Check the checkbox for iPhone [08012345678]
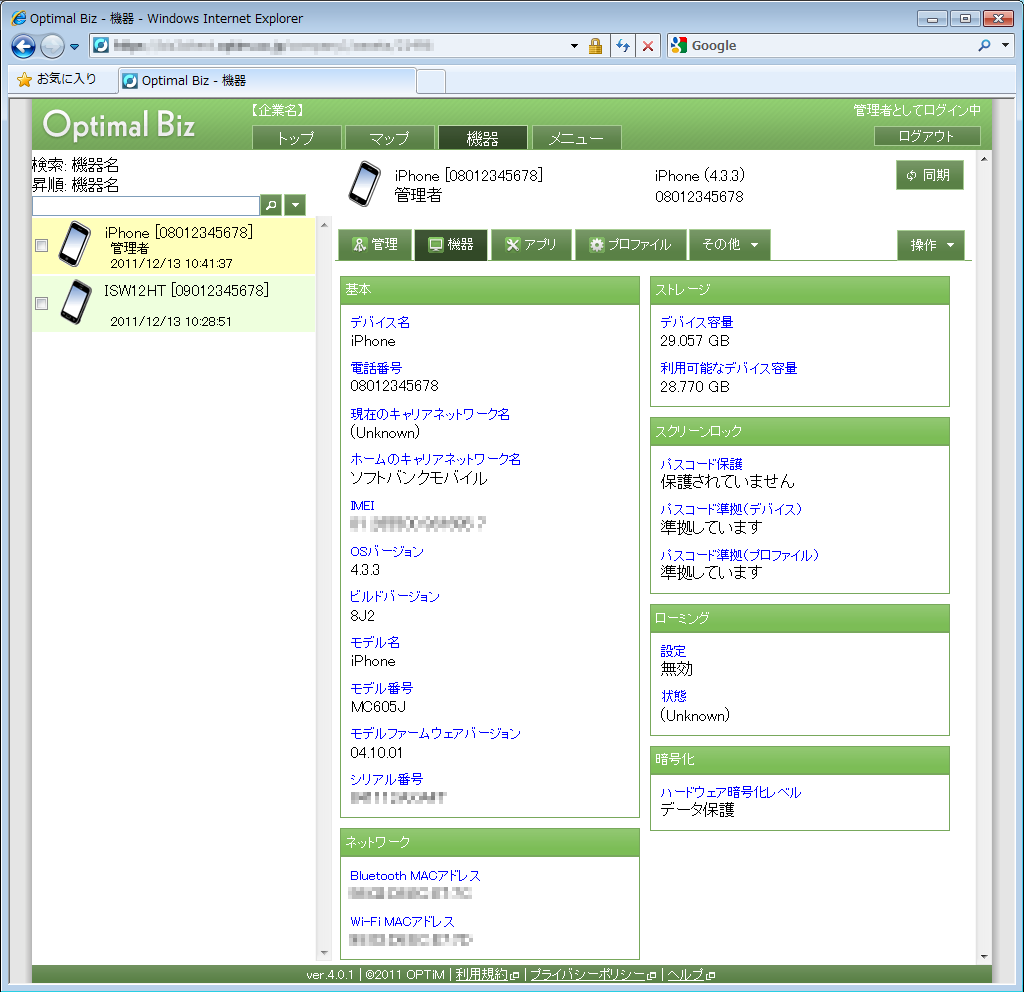Image resolution: width=1024 pixels, height=992 pixels. [x=41, y=246]
